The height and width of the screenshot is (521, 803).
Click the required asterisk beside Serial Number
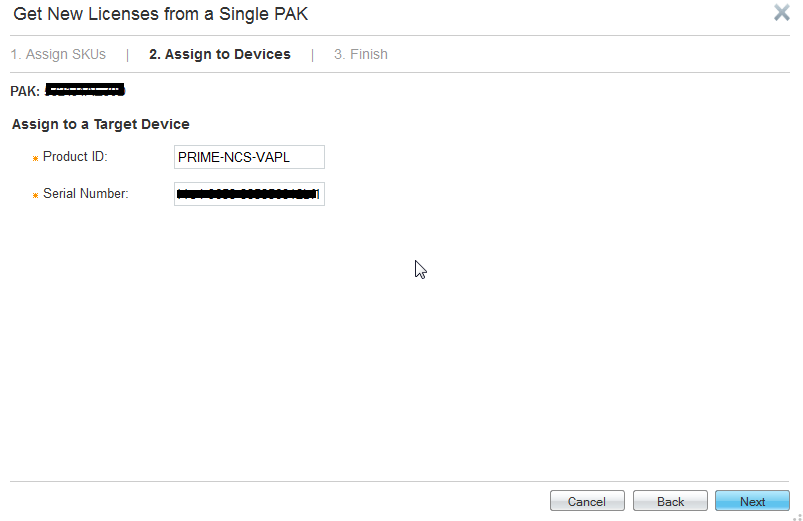(35, 195)
